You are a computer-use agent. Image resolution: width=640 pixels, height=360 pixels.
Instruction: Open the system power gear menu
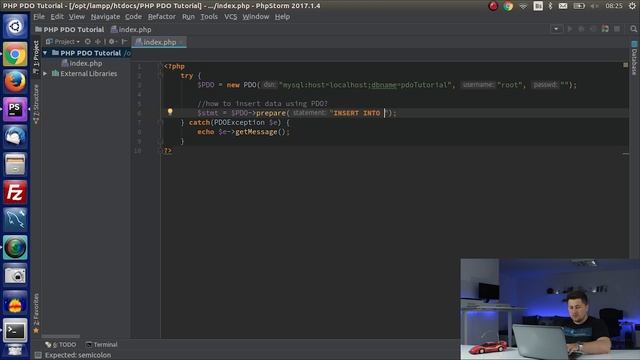(633, 6)
